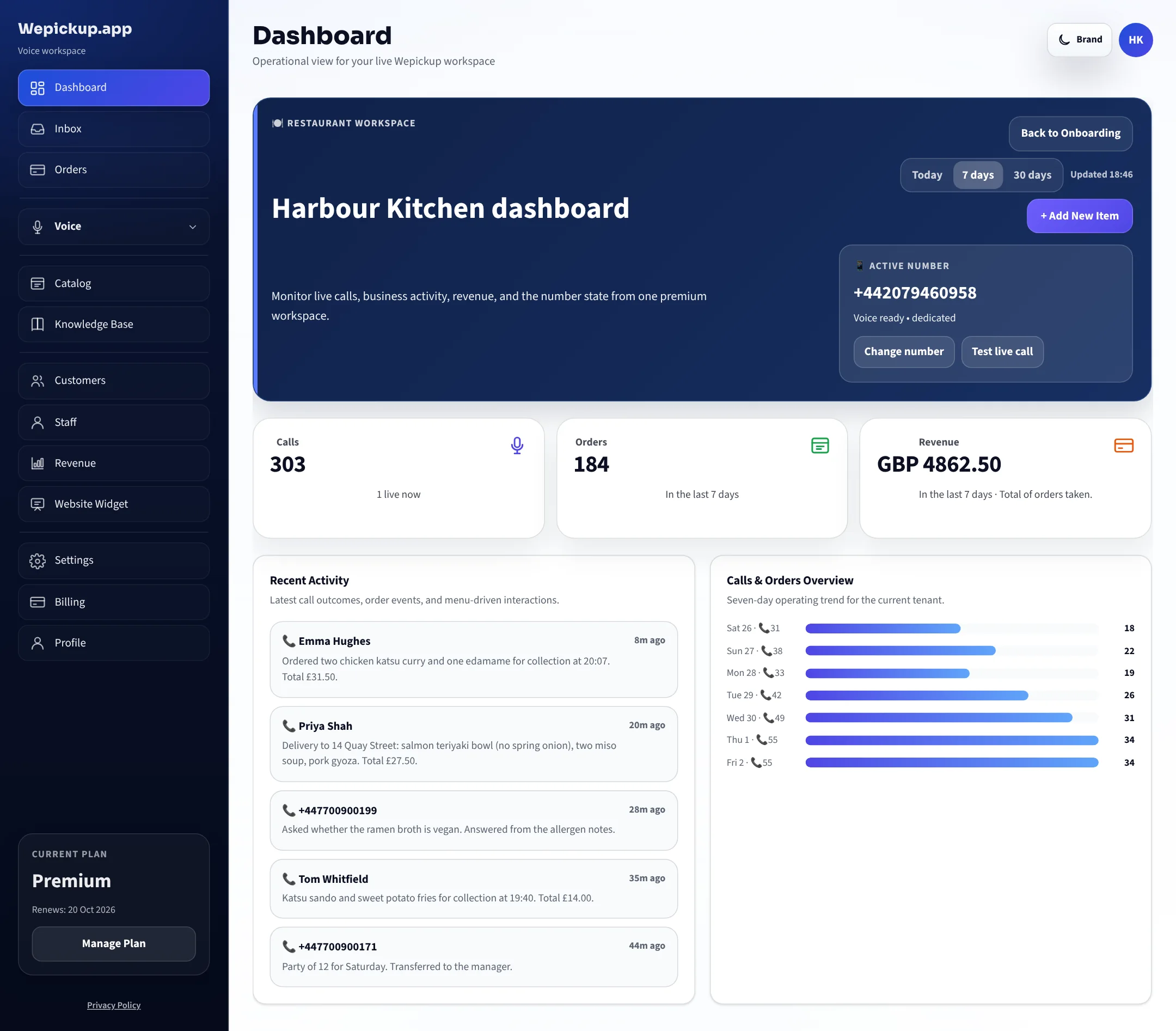
Task: Click the moon icon in Brand button
Action: 1064,40
